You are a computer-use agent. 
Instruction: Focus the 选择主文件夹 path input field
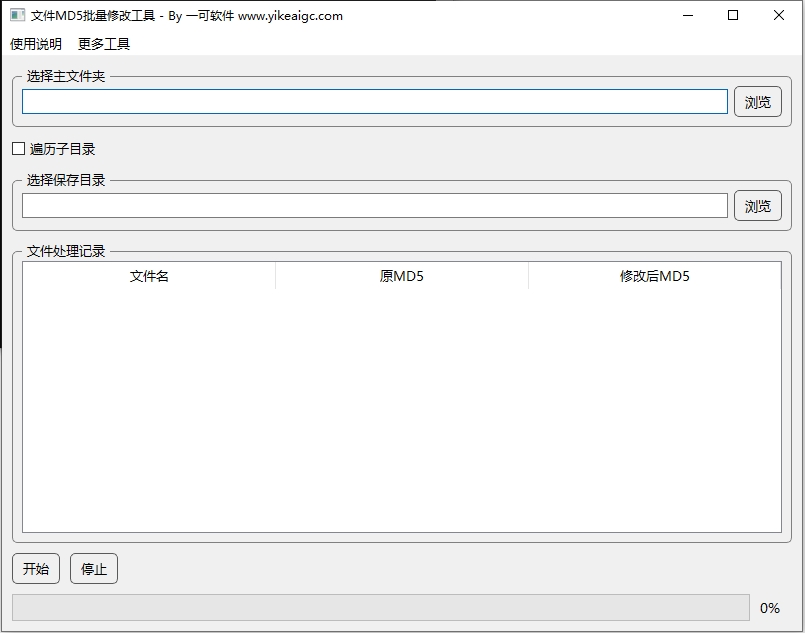374,102
